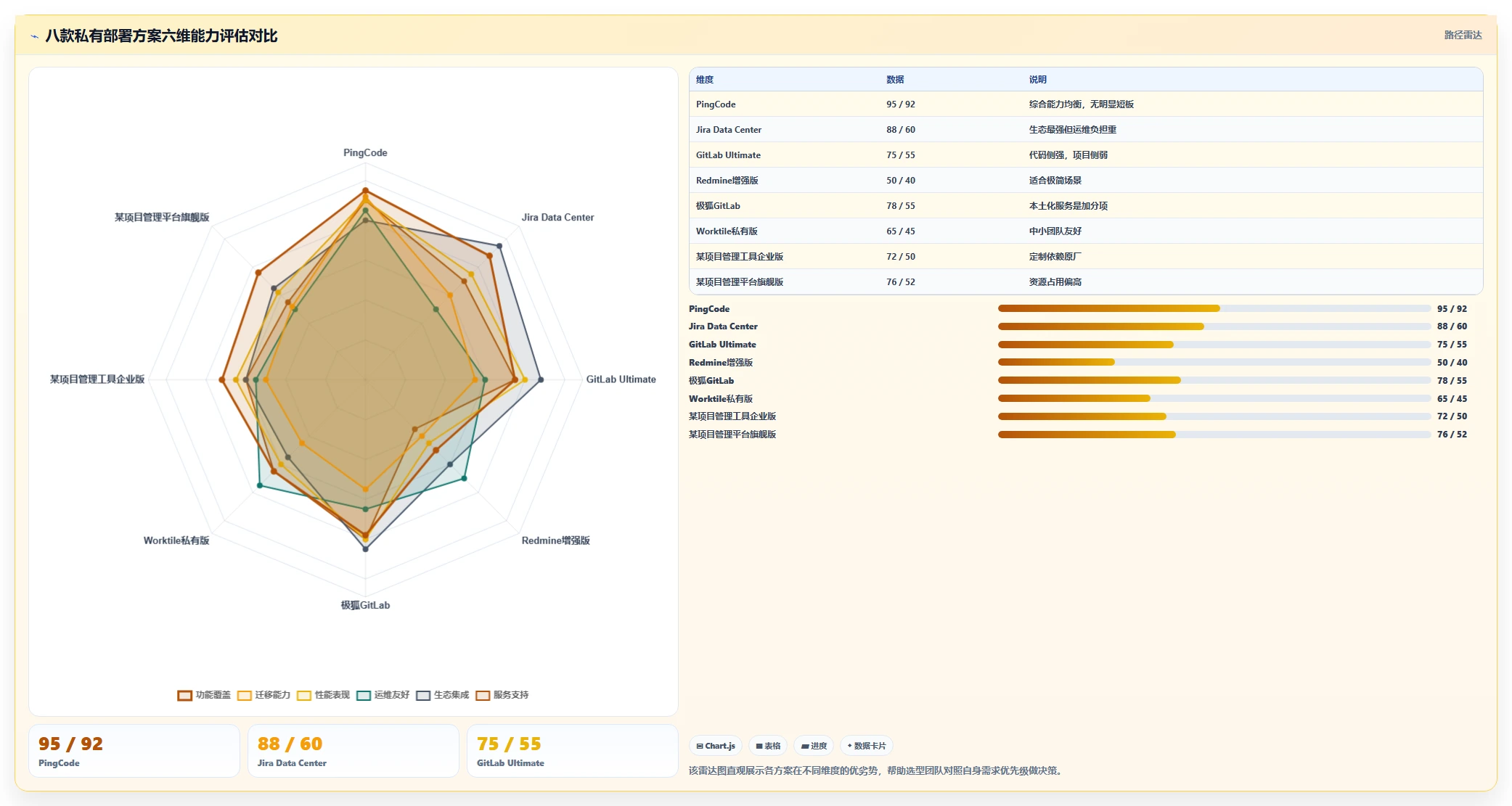Screen dimensions: 1512x806
Task: Toggle the 服务支持 legend series
Action: (502, 695)
